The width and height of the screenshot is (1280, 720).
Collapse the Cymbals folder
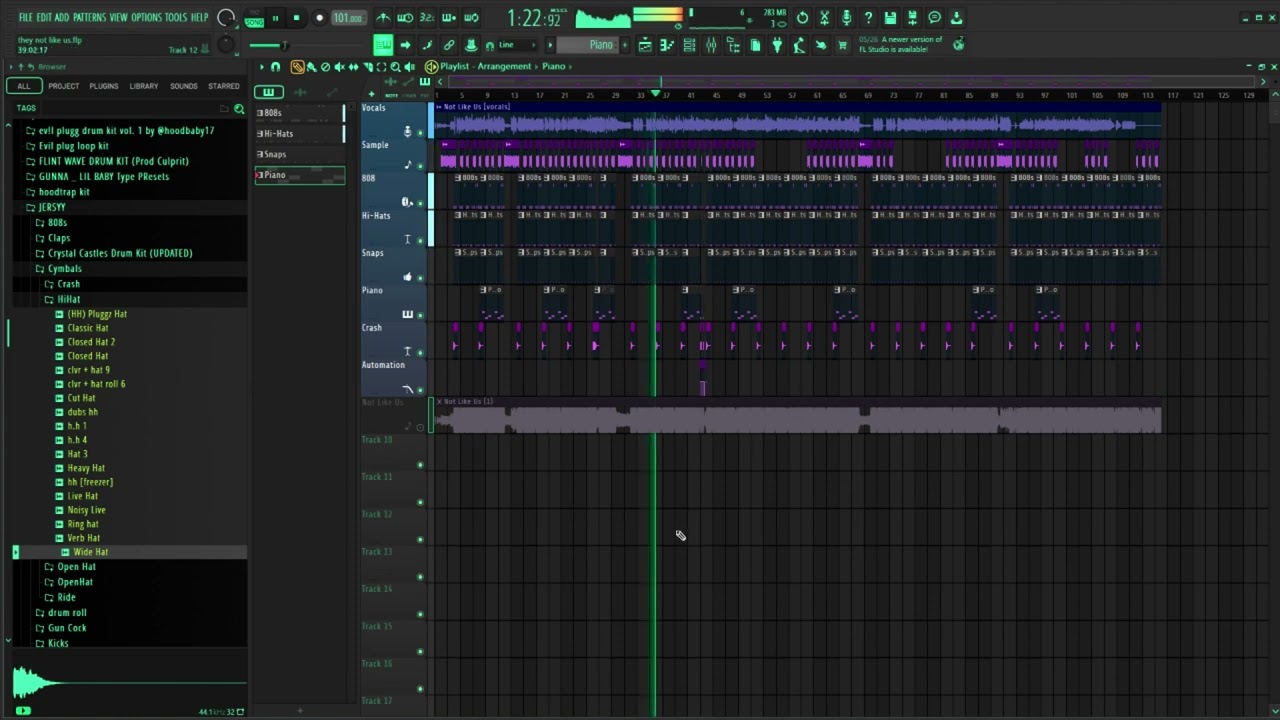coord(59,268)
